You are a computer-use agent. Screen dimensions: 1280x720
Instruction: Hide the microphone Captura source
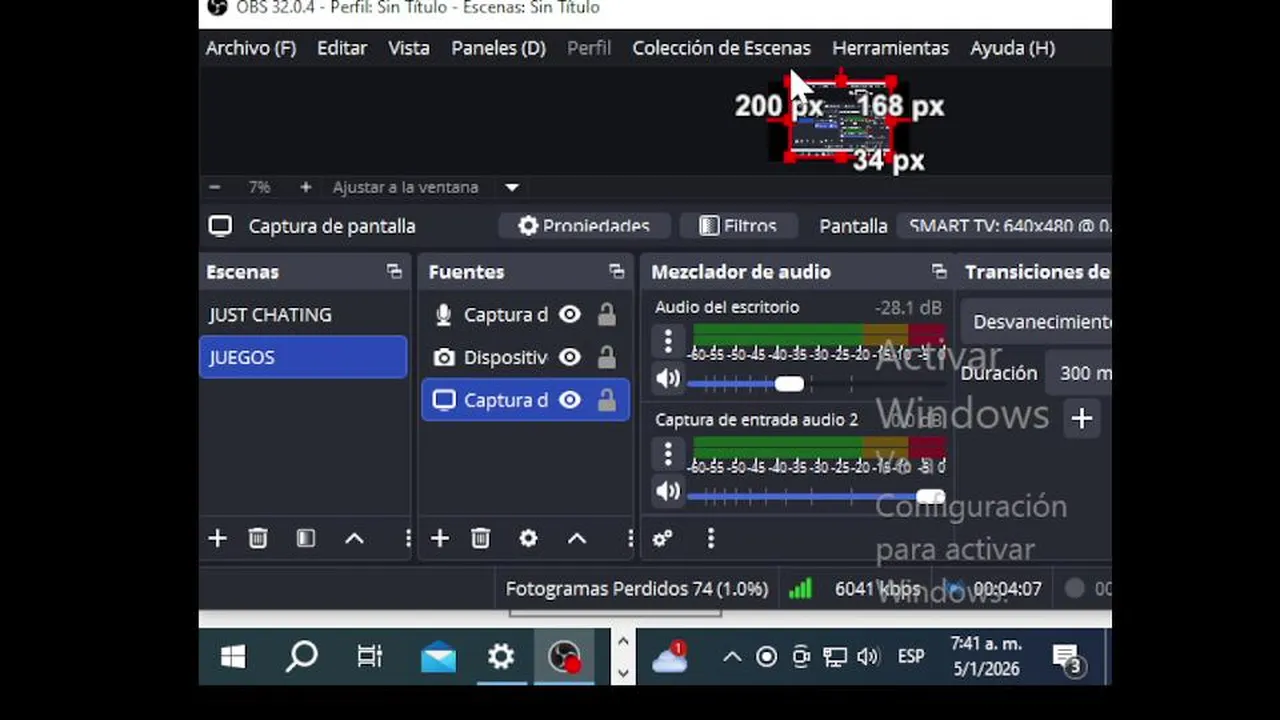pyautogui.click(x=570, y=315)
